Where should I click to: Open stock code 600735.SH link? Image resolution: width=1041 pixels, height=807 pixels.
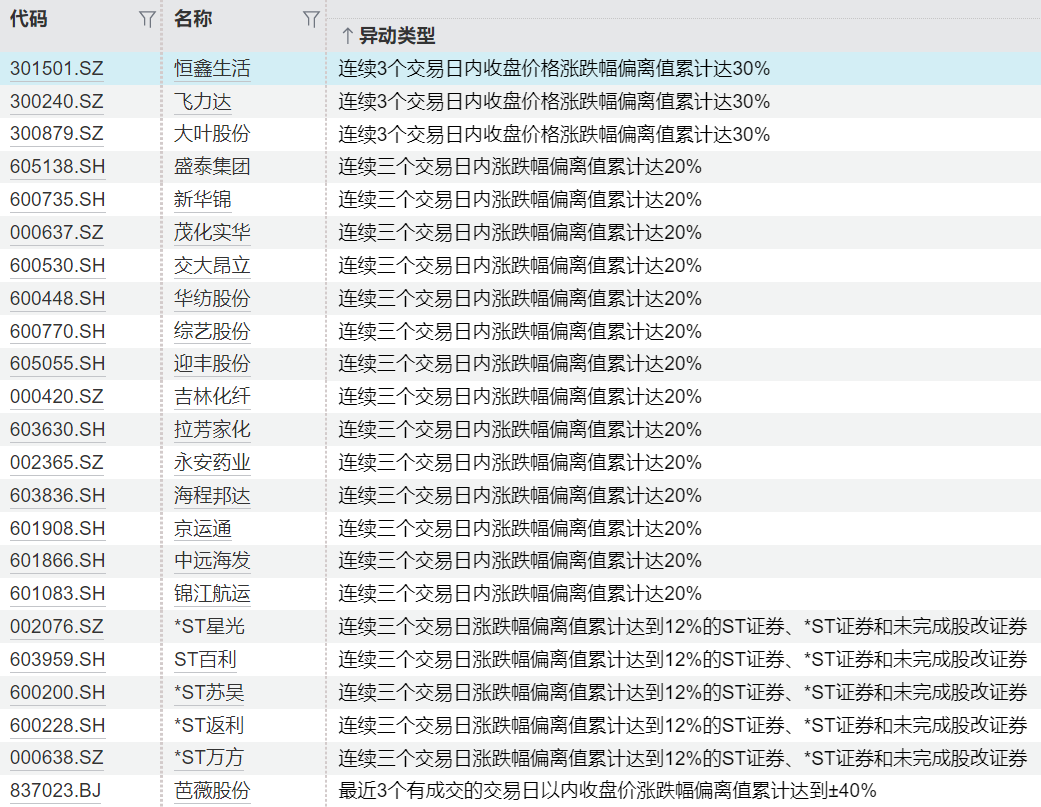(x=58, y=200)
